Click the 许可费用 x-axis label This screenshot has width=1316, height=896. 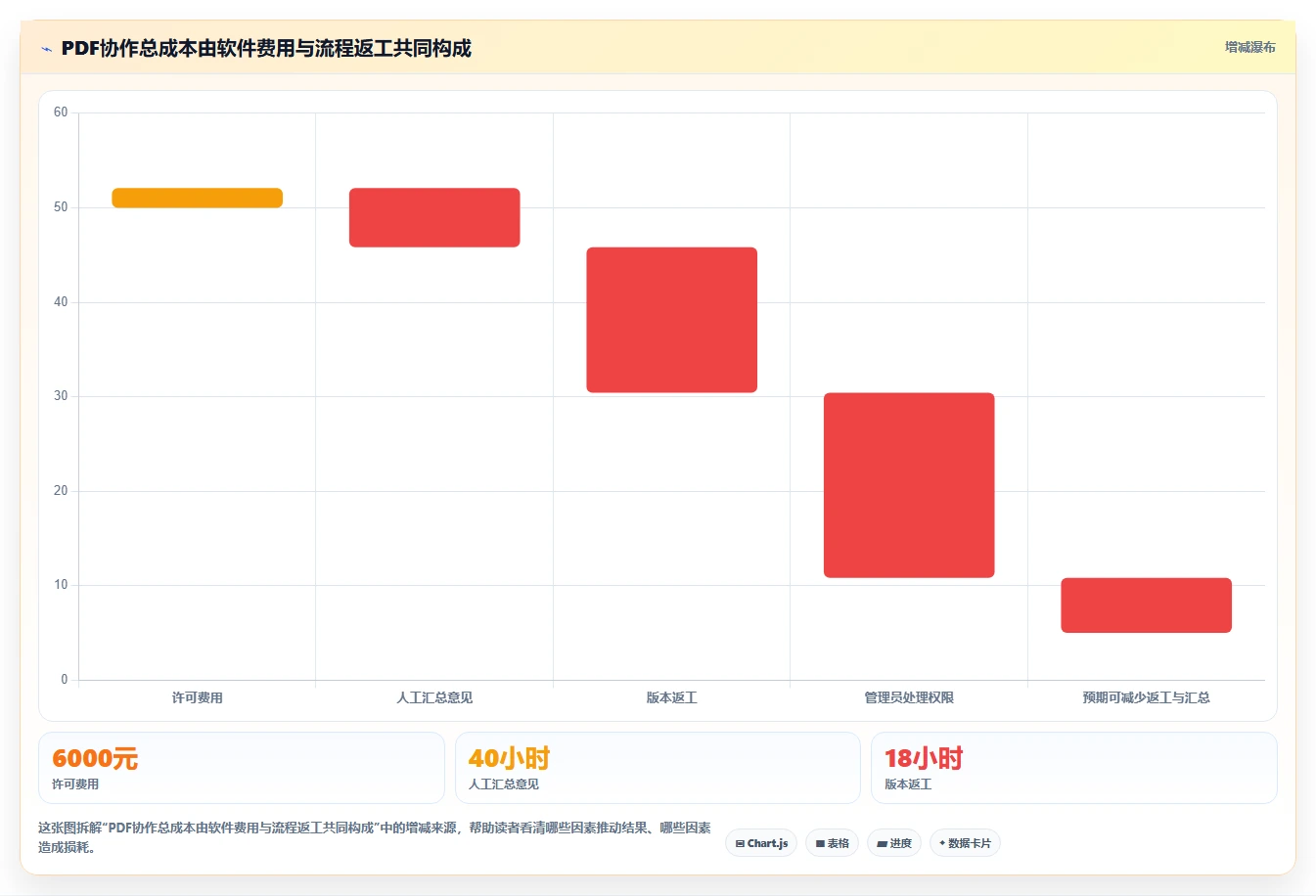pos(198,697)
